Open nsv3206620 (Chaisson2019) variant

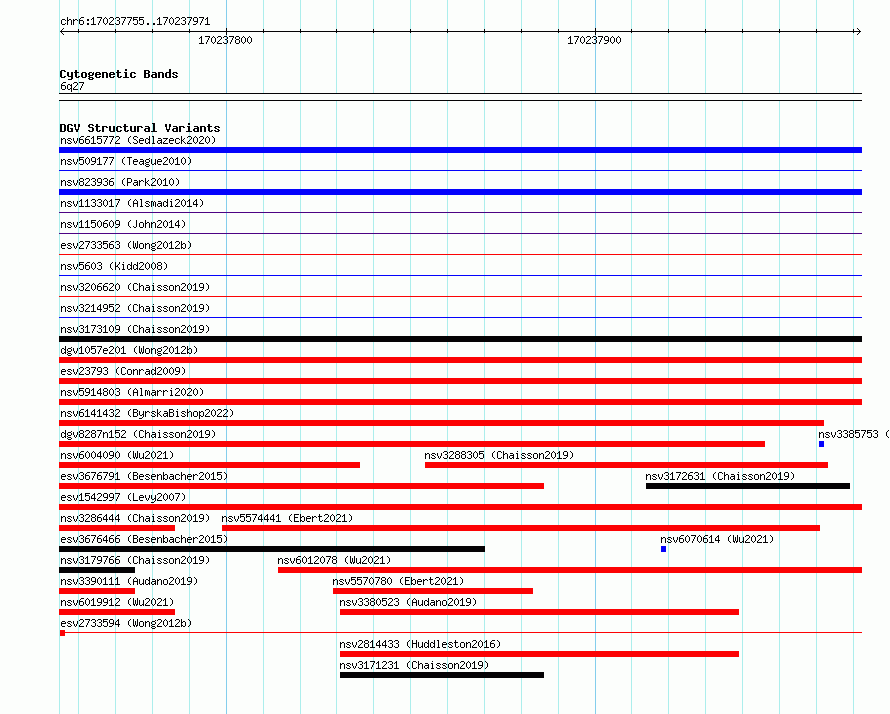pyautogui.click(x=135, y=287)
